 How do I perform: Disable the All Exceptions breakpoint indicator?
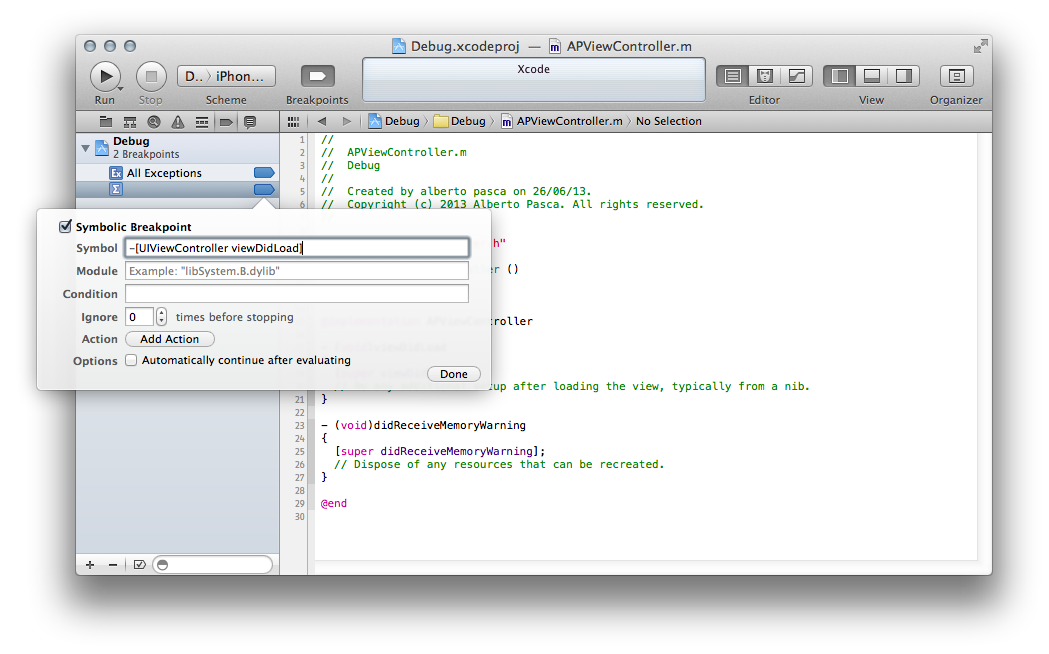264,173
